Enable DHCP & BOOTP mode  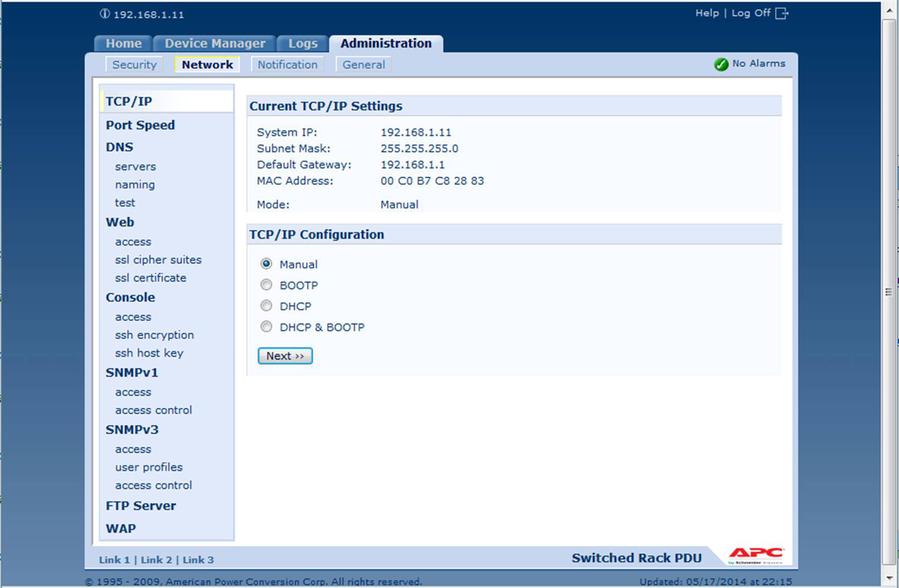(266, 327)
